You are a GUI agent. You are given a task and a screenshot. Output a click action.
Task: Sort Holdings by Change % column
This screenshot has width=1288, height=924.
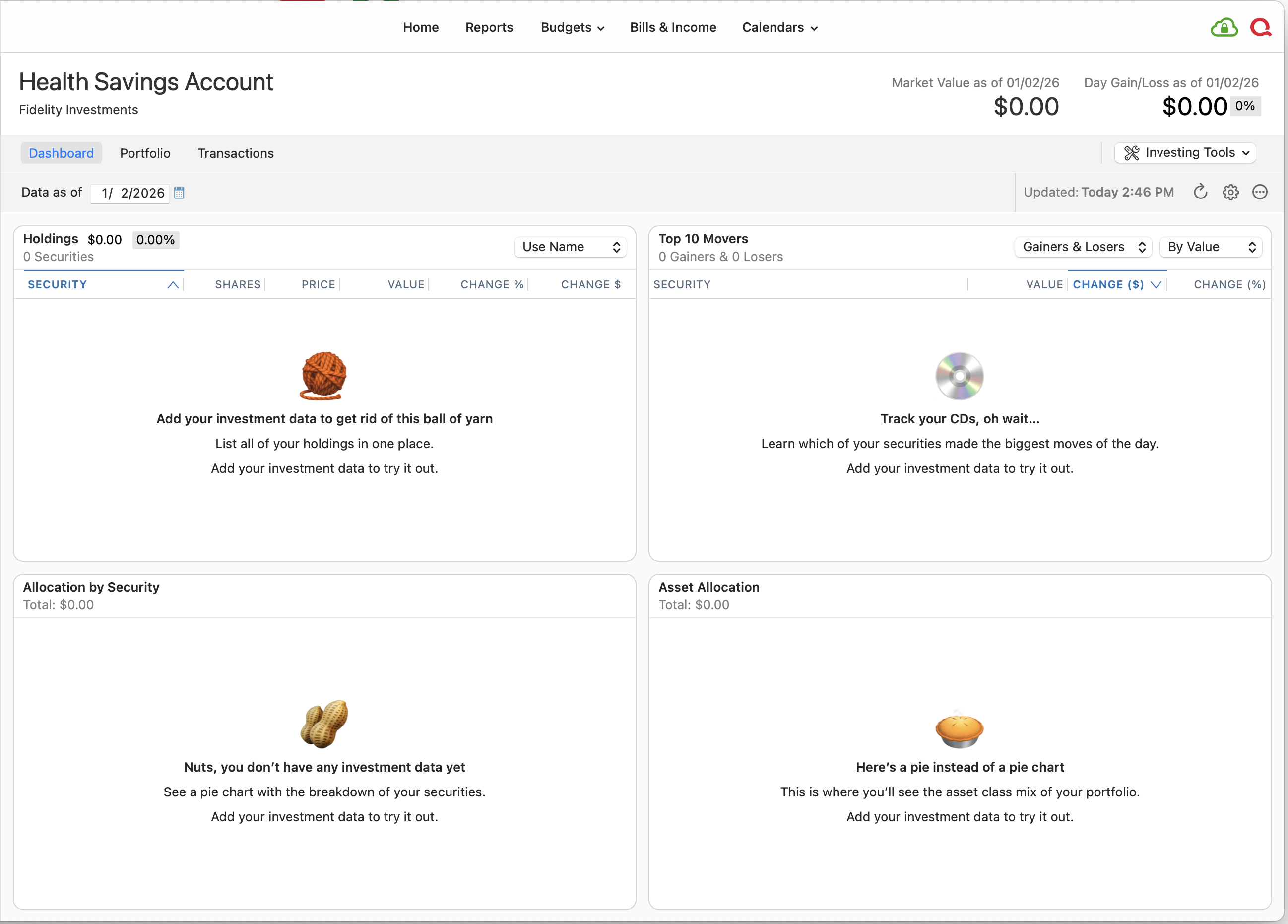(x=491, y=284)
